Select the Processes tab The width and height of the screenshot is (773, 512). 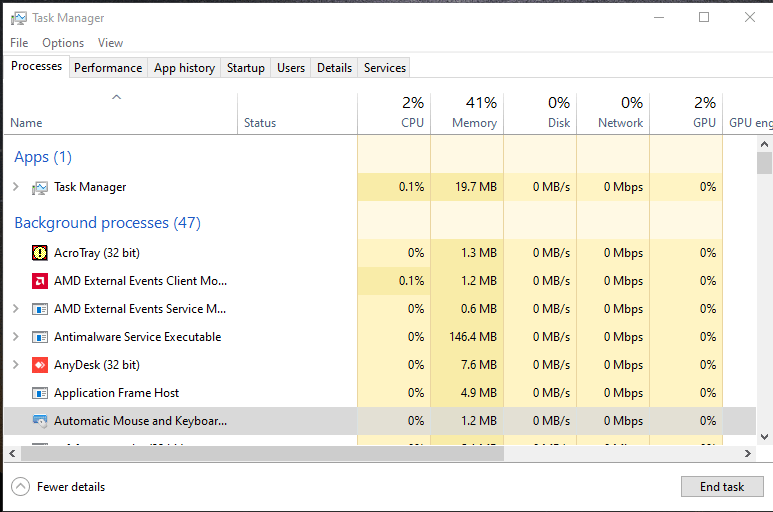pos(36,66)
